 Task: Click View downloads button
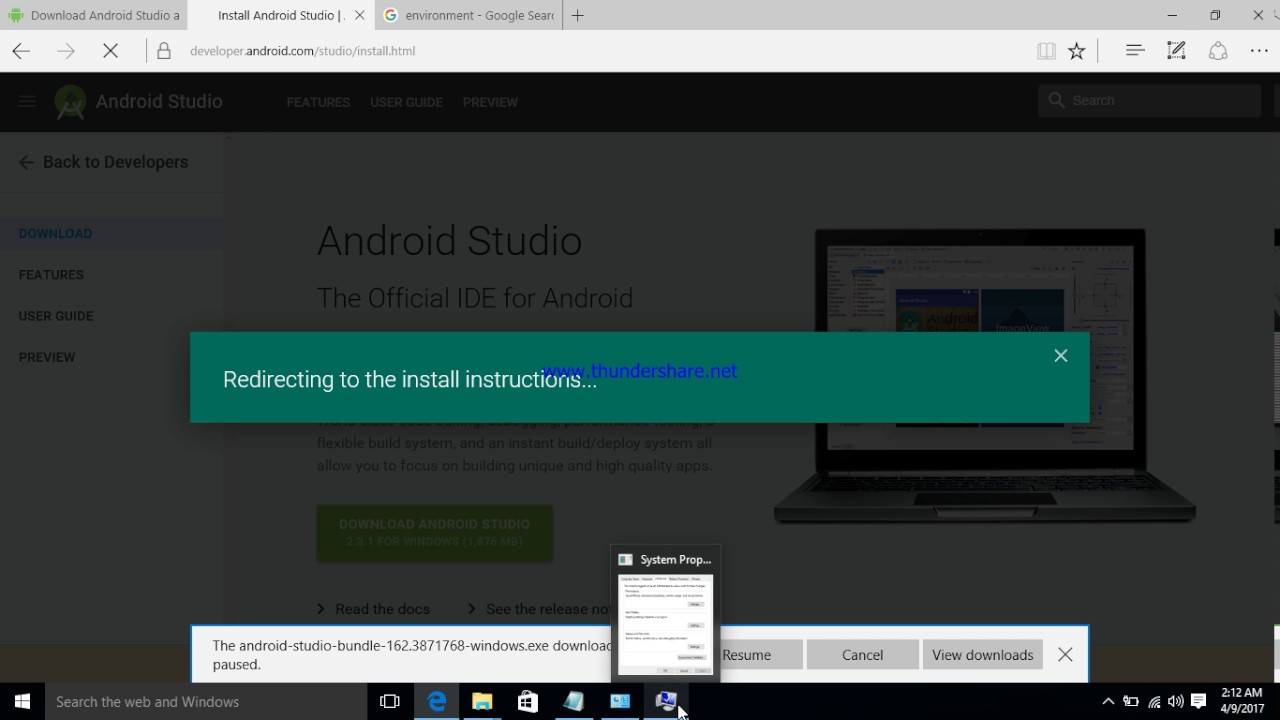coord(983,655)
